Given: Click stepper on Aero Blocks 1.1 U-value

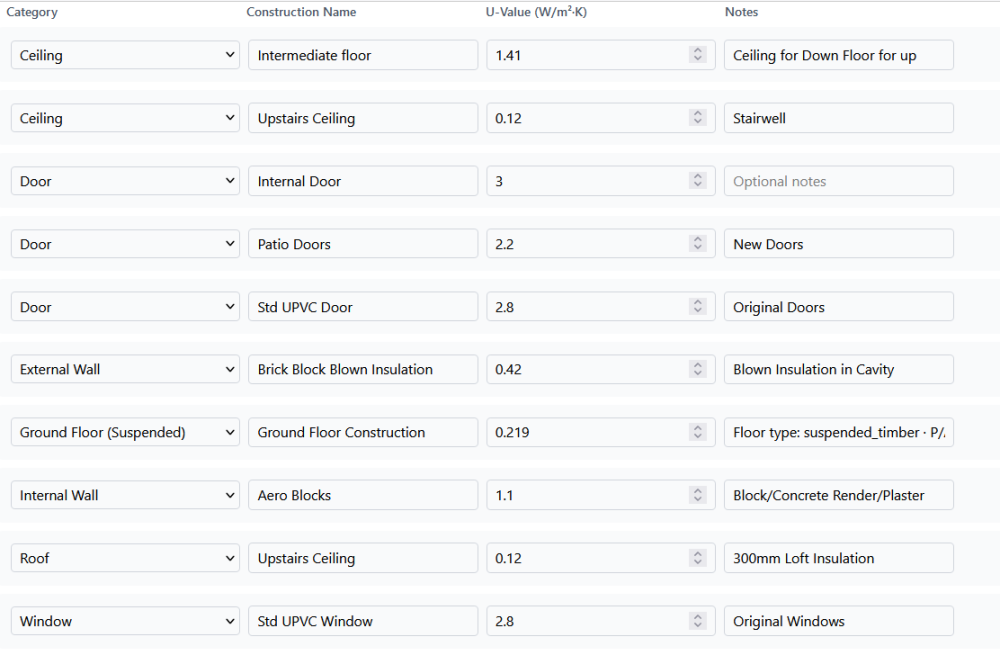Looking at the screenshot, I should tap(698, 496).
